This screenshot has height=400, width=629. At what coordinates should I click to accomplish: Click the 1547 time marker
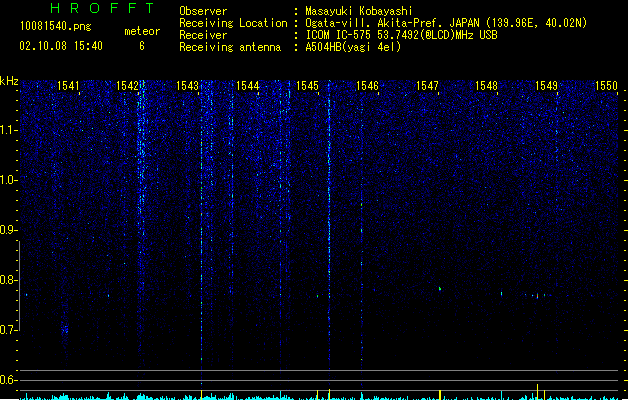point(427,86)
